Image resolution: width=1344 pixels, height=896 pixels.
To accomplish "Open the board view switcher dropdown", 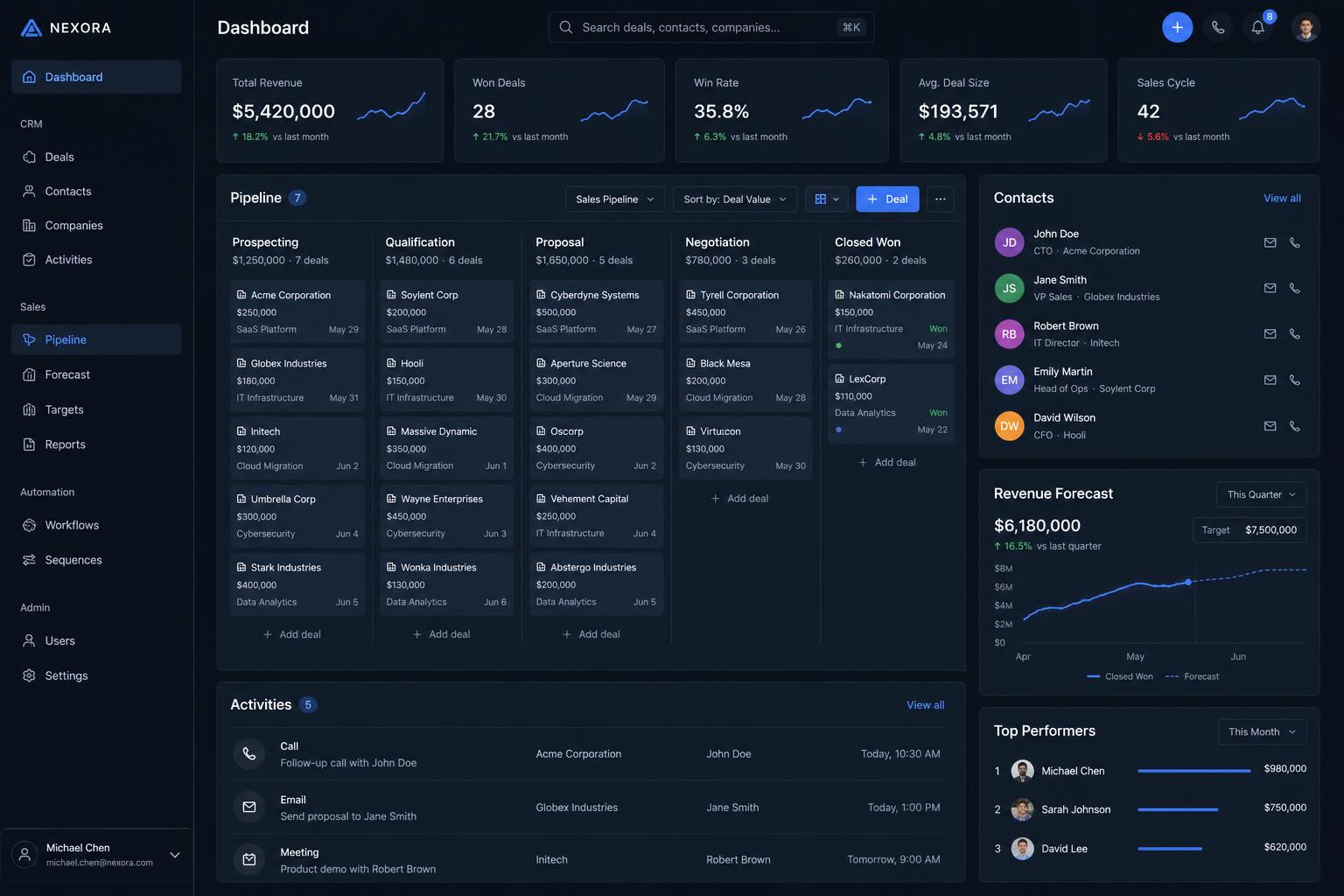I will pyautogui.click(x=826, y=199).
